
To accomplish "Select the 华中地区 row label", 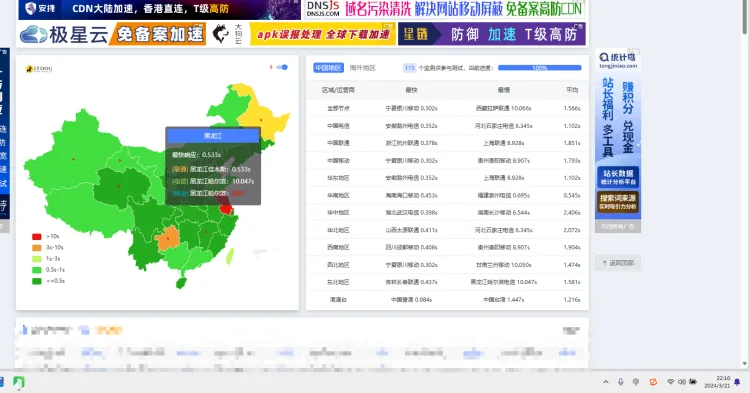I will 338,213.
